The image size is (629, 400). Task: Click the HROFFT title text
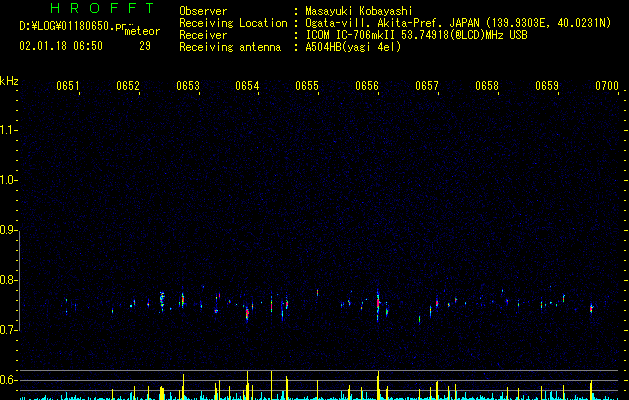click(x=103, y=8)
